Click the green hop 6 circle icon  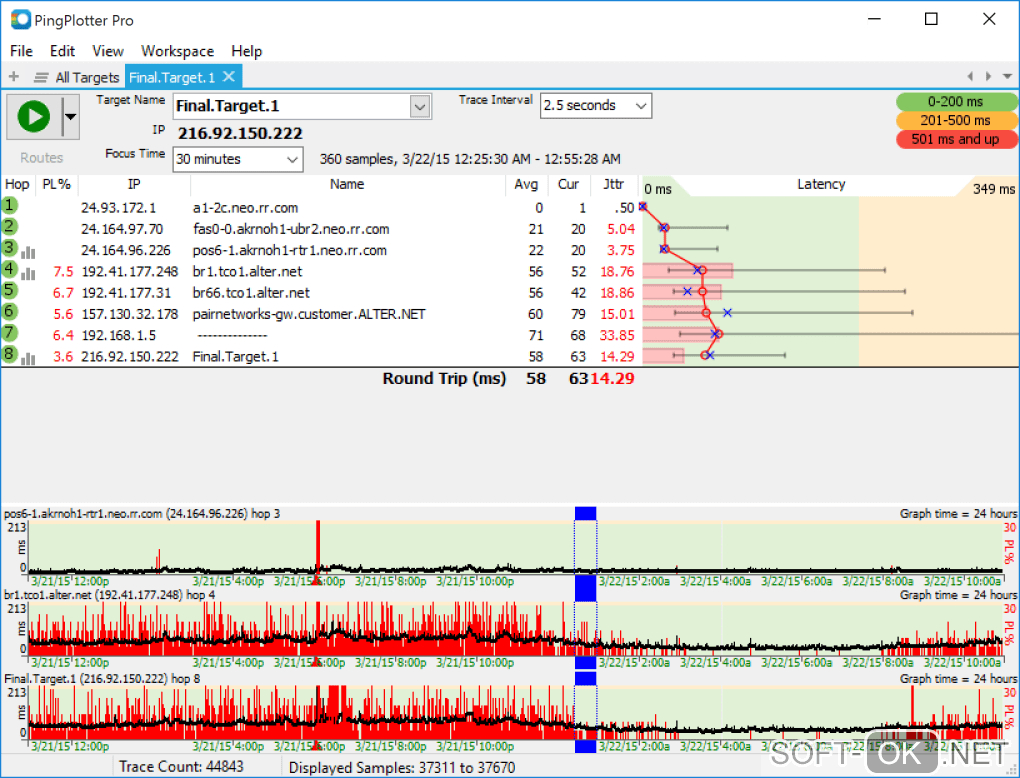pyautogui.click(x=10, y=312)
